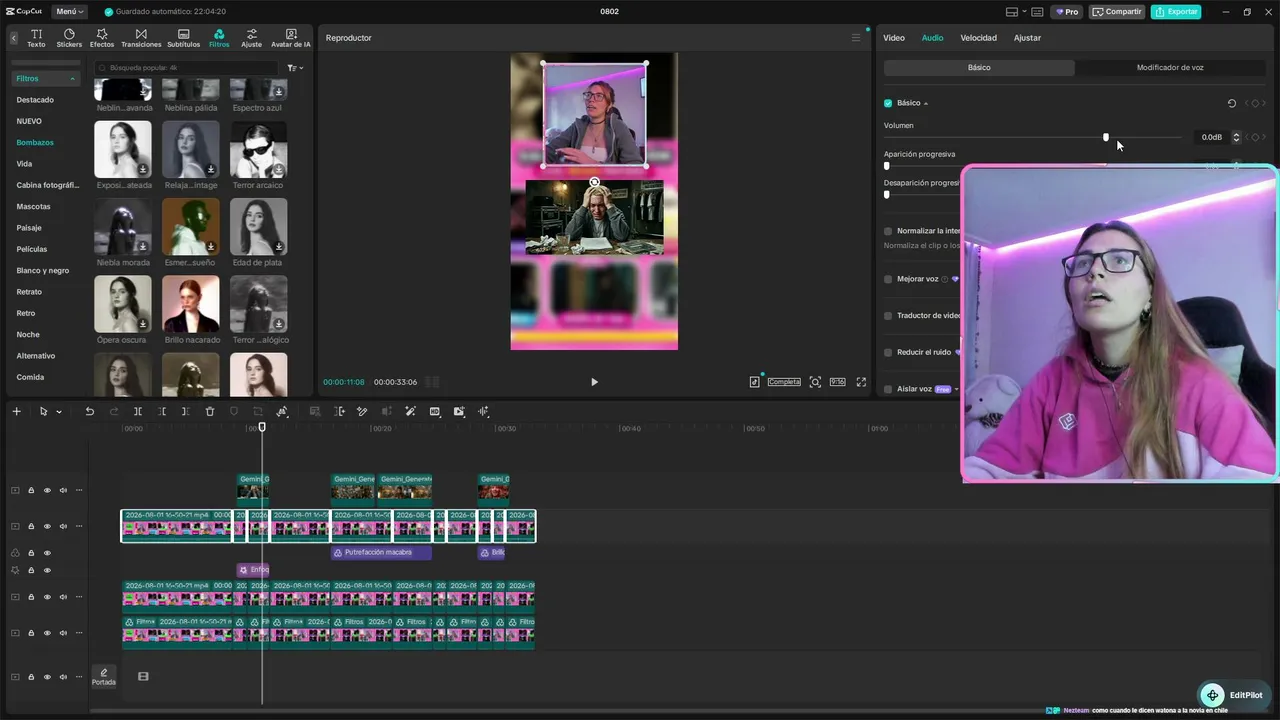The height and width of the screenshot is (720, 1280).
Task: Open the Efectos panel
Action: pyautogui.click(x=102, y=38)
